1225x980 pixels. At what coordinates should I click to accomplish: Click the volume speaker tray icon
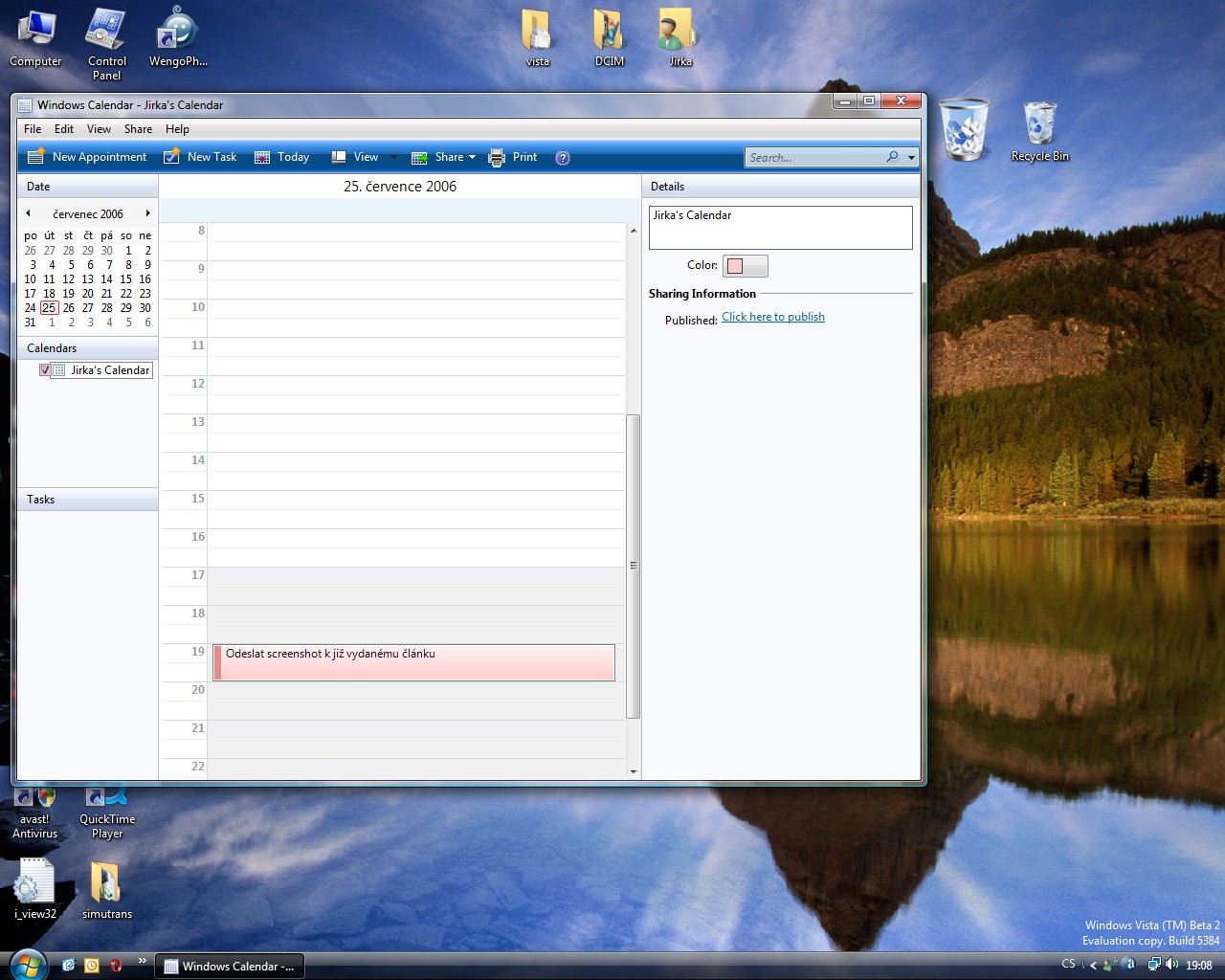(1172, 965)
